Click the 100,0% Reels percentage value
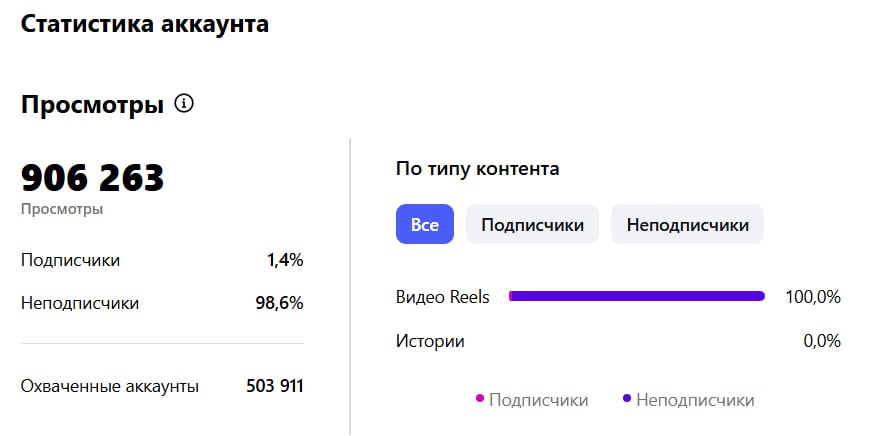This screenshot has height=436, width=896. (813, 297)
